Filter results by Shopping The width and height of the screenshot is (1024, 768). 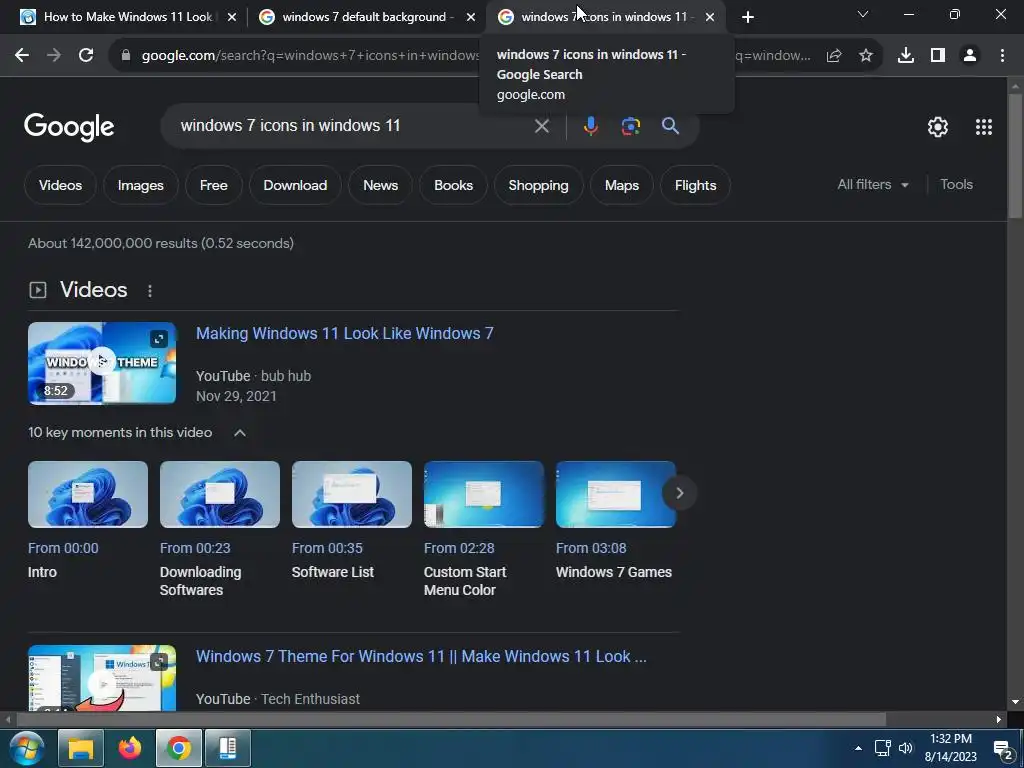538,185
